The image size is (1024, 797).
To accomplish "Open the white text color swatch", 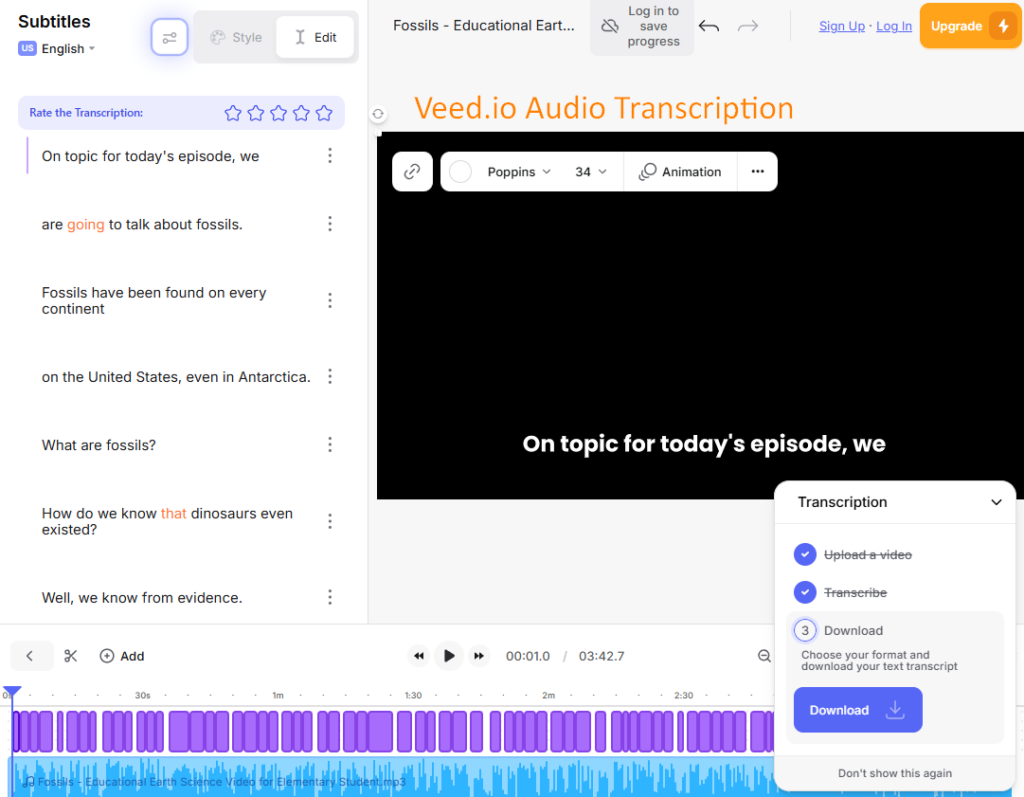I will point(460,172).
